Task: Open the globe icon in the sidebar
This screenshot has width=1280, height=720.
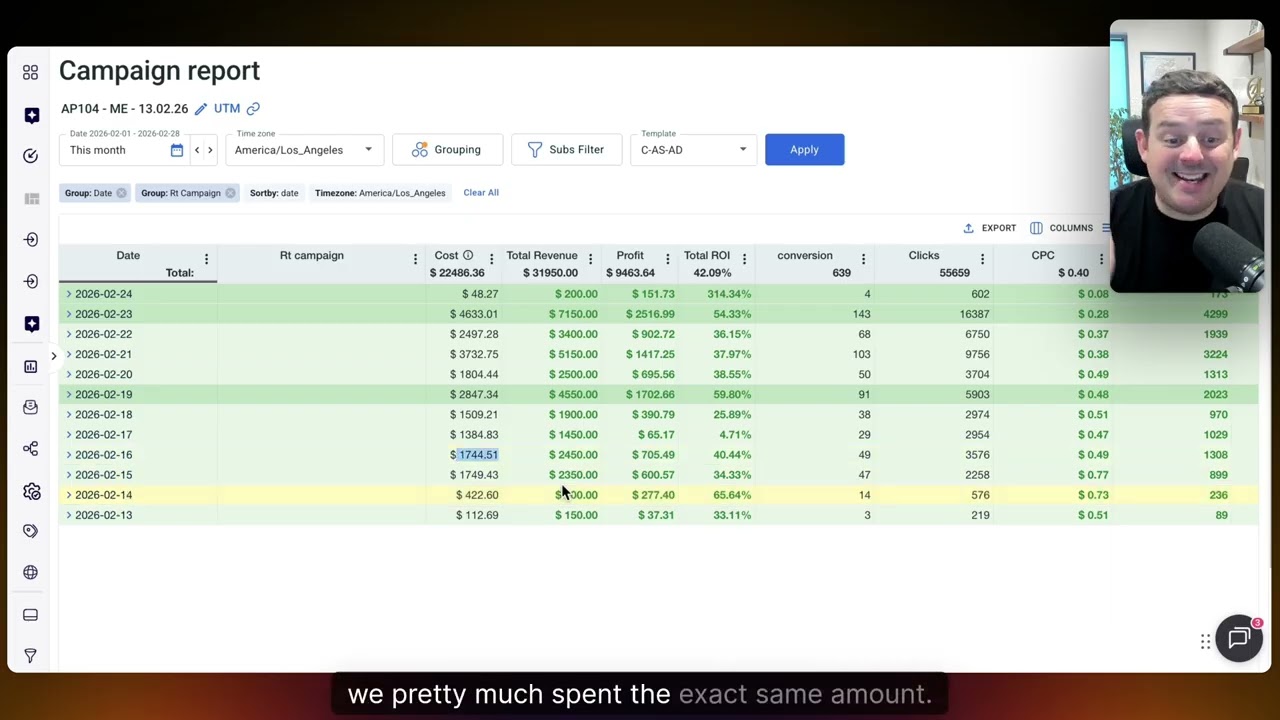Action: pyautogui.click(x=30, y=573)
